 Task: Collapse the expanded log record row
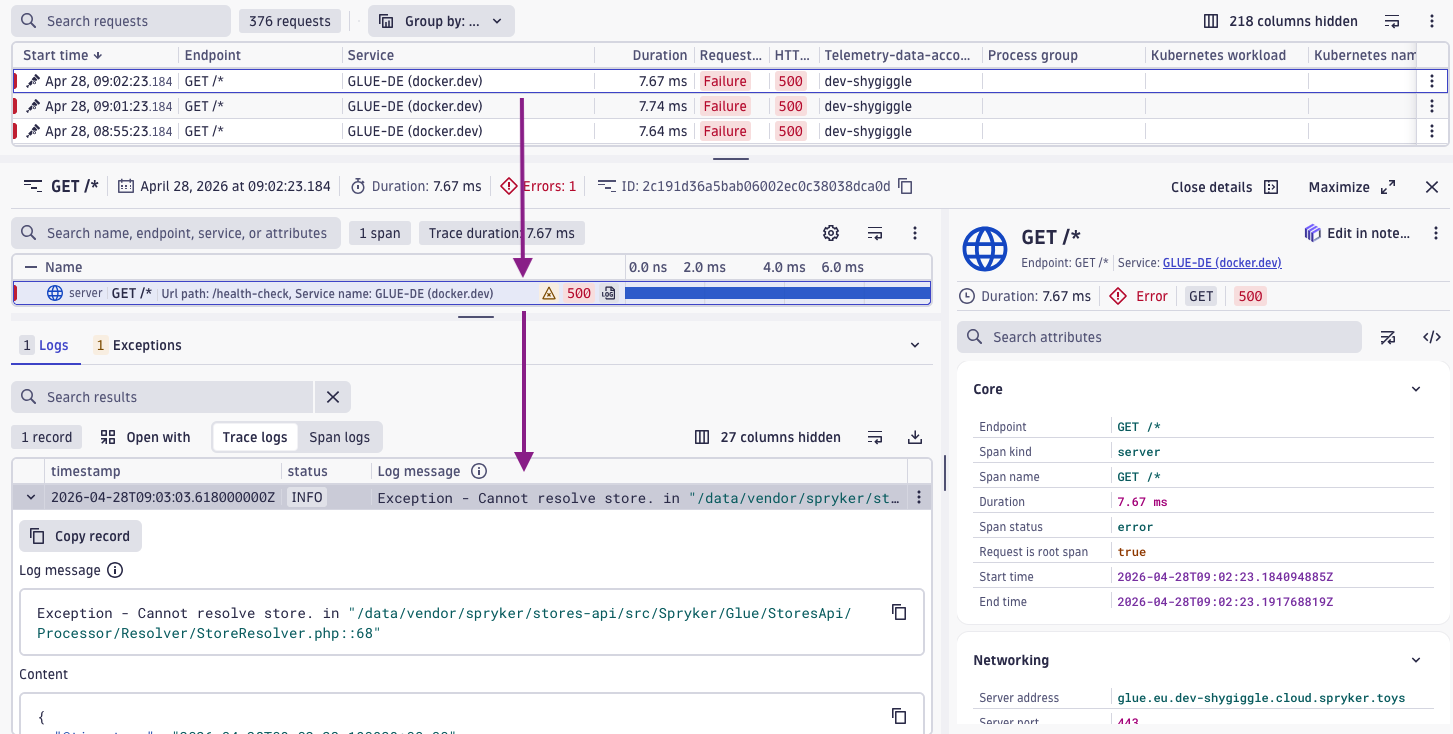click(x=30, y=497)
